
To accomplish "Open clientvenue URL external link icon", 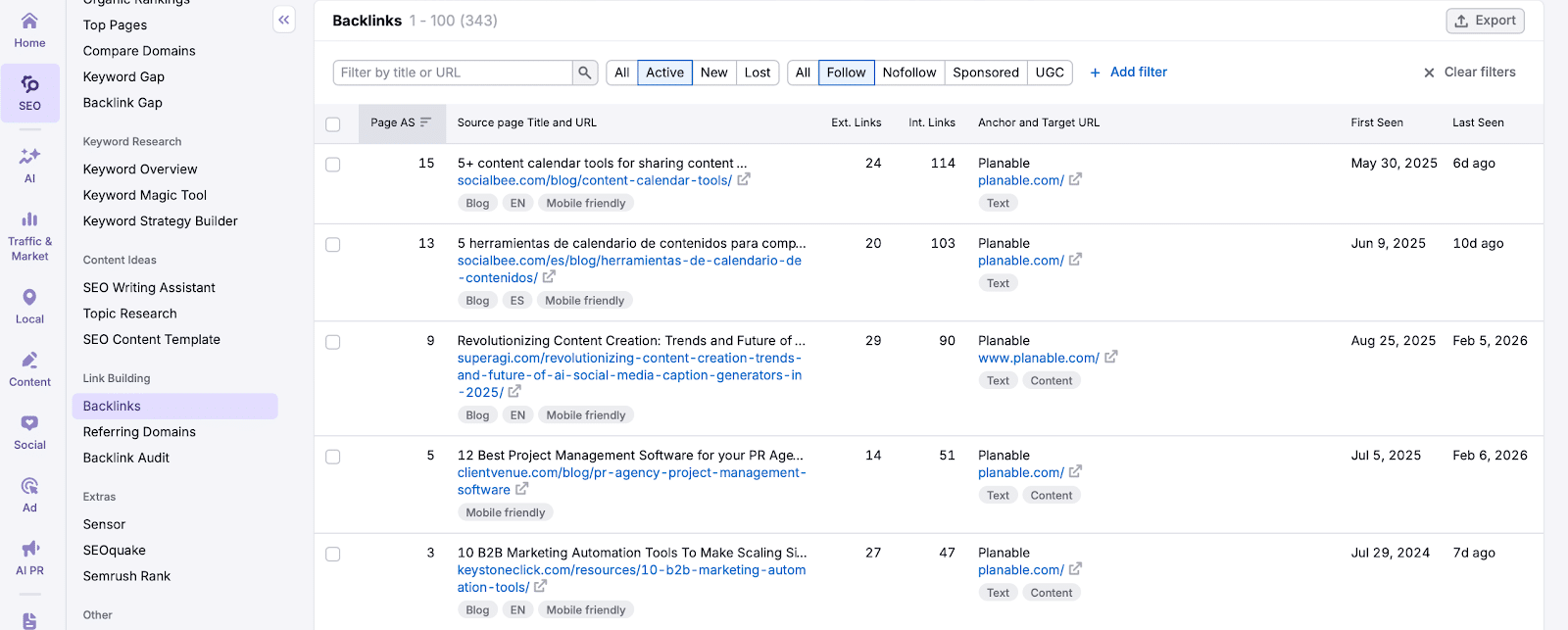I will [x=521, y=489].
